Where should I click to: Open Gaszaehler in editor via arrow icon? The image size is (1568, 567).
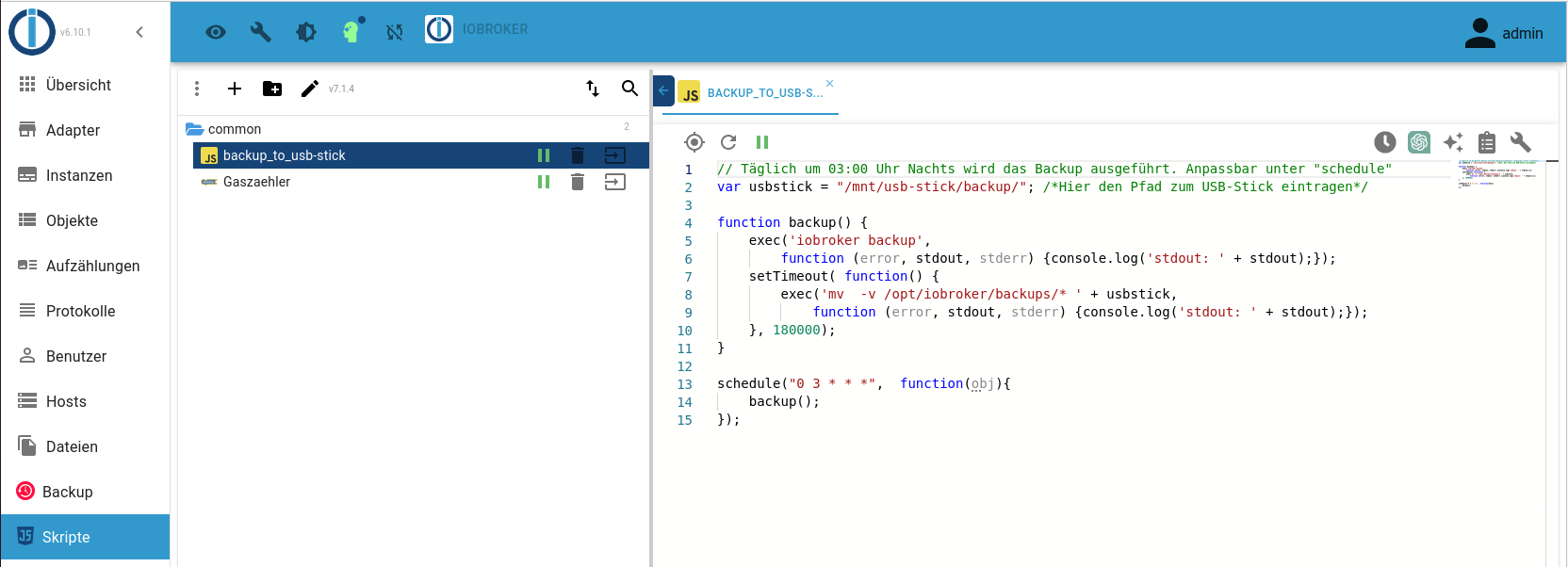[615, 182]
